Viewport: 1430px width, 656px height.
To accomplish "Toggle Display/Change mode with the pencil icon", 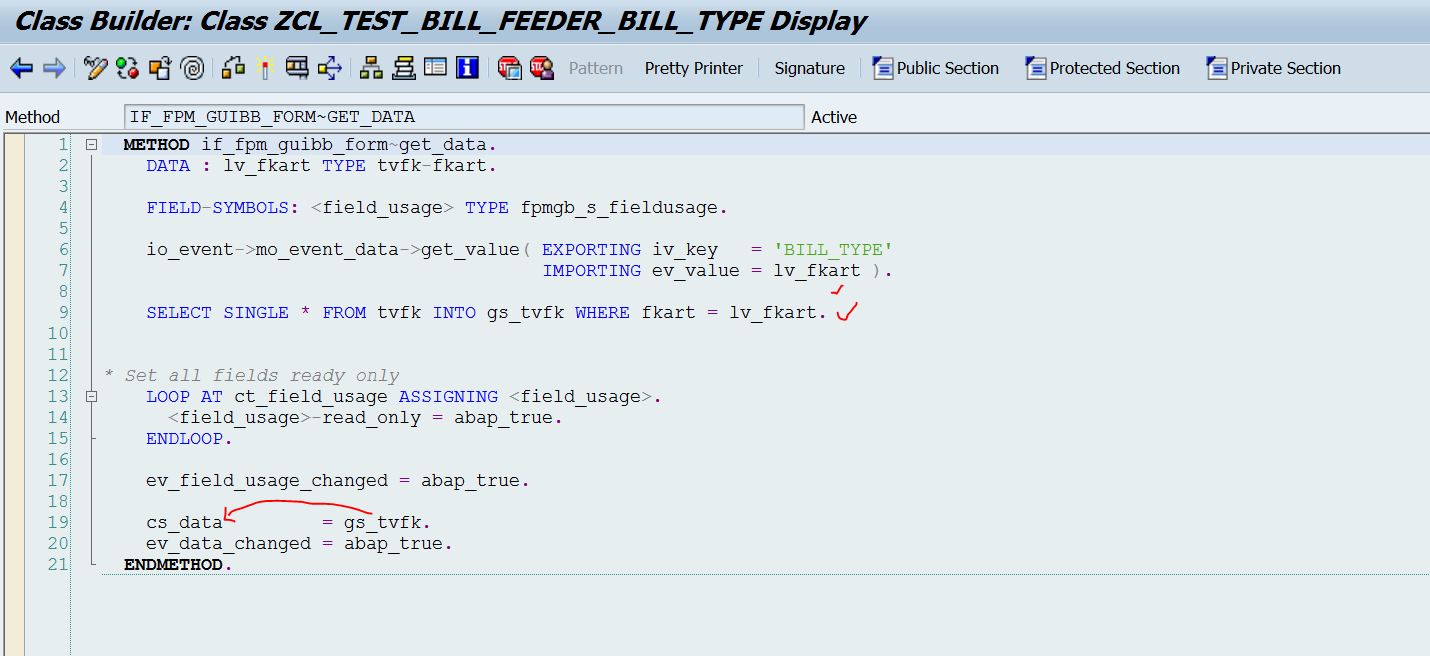I will [95, 68].
